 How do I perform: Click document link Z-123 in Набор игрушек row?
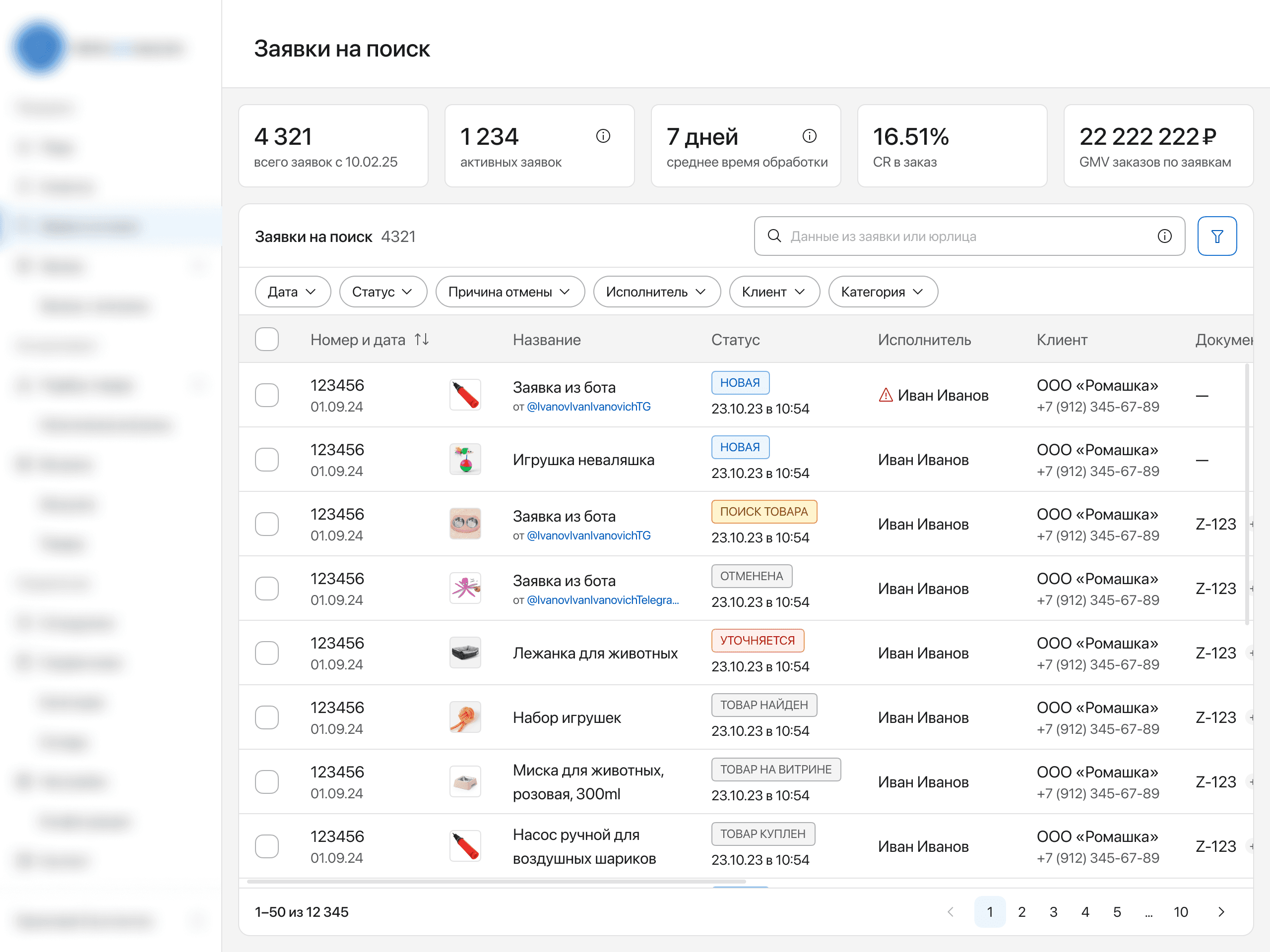coord(1215,717)
